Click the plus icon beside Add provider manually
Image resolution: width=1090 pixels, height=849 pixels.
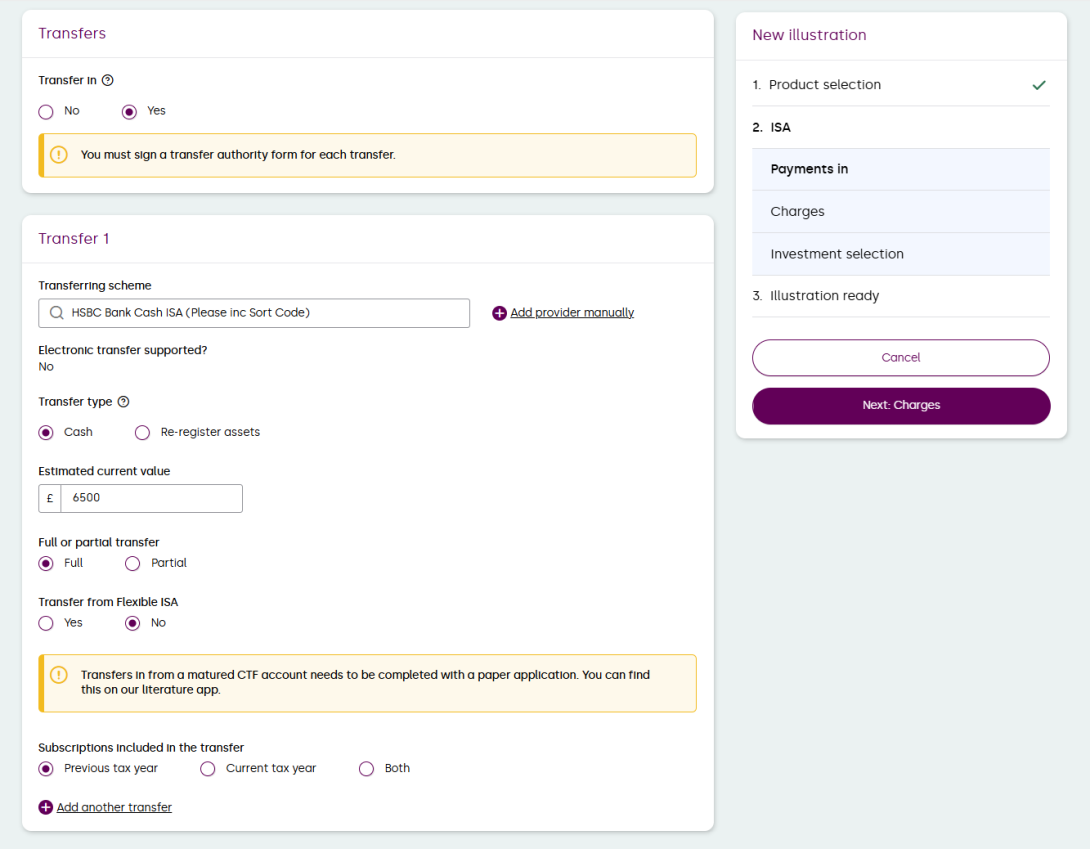click(x=499, y=313)
